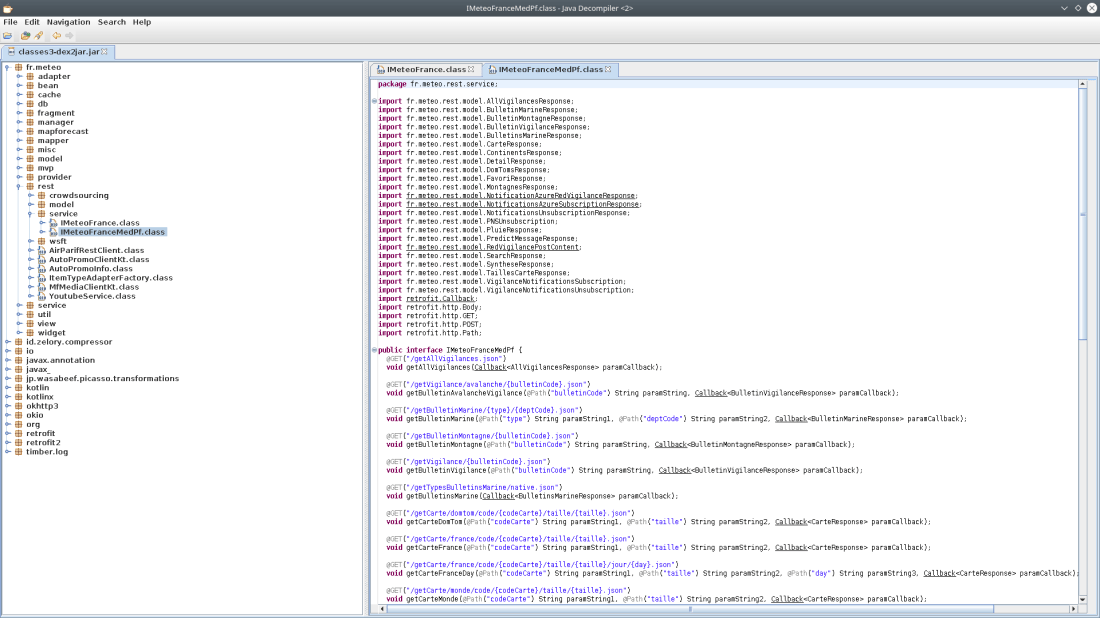Image resolution: width=1100 pixels, height=618 pixels.
Task: Click the Search rocket toolbar icon
Action: click(39, 36)
